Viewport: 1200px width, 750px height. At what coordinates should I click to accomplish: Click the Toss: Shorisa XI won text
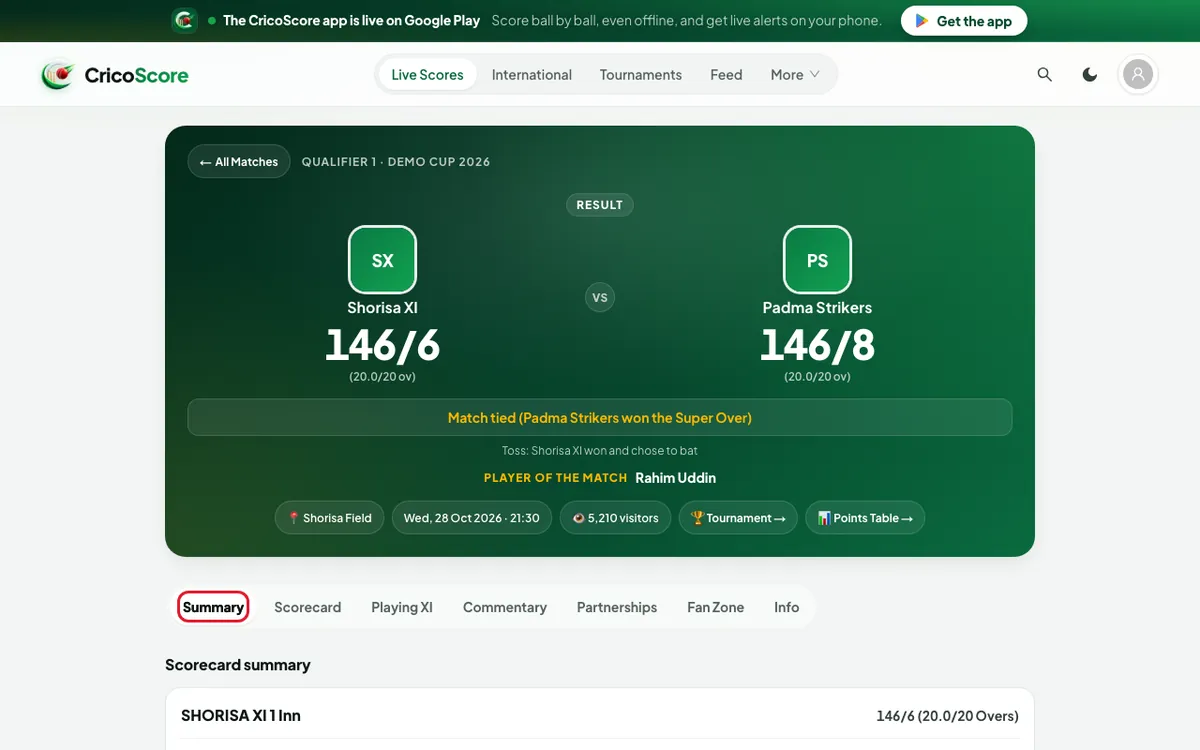[600, 451]
